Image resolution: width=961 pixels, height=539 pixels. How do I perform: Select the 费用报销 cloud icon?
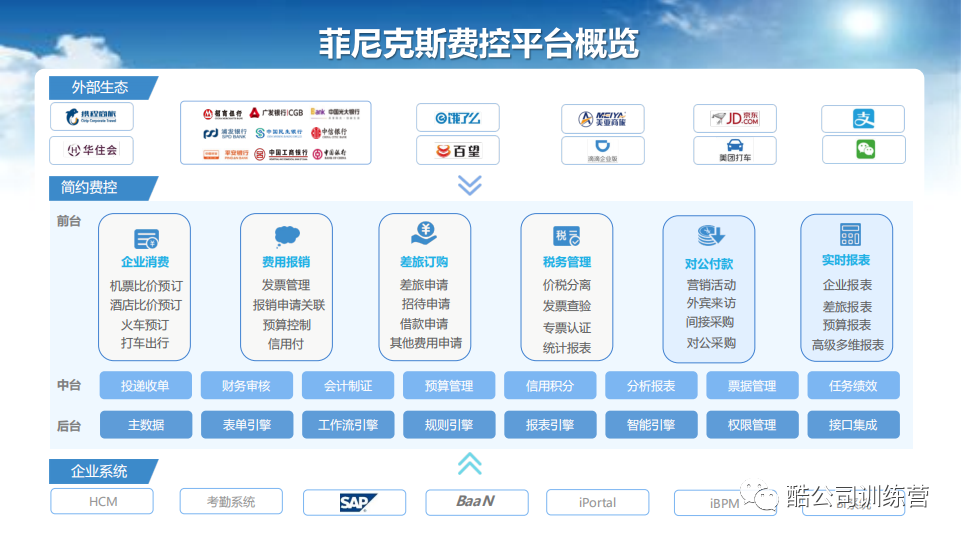286,238
